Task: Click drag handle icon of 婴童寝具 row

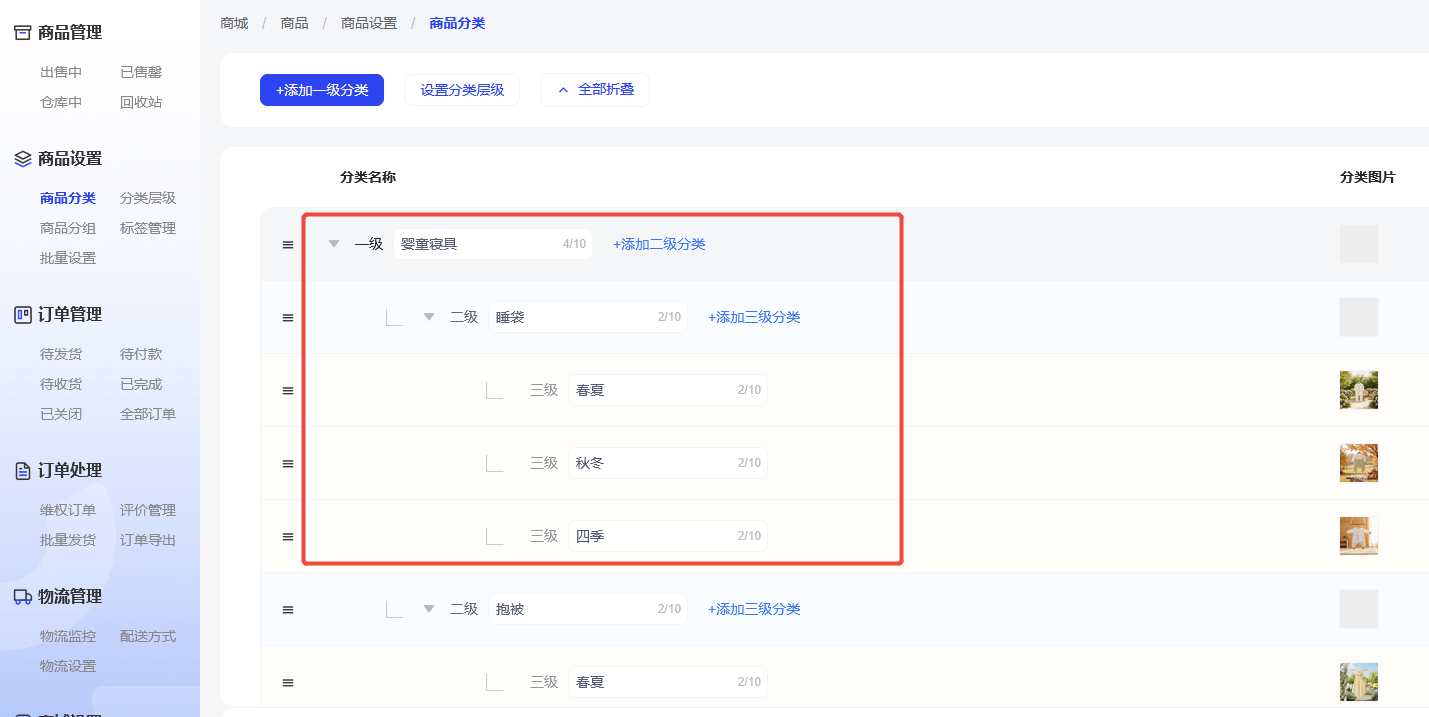Action: point(288,245)
